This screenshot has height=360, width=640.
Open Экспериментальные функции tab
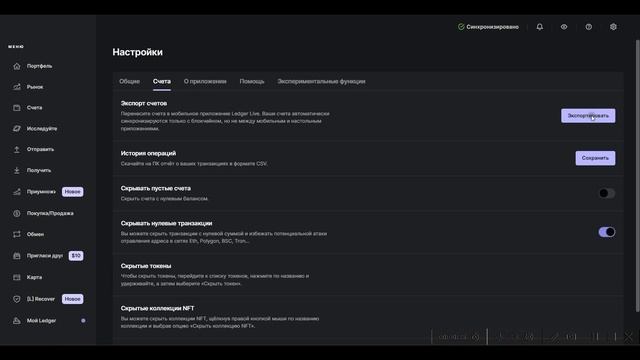pos(321,82)
